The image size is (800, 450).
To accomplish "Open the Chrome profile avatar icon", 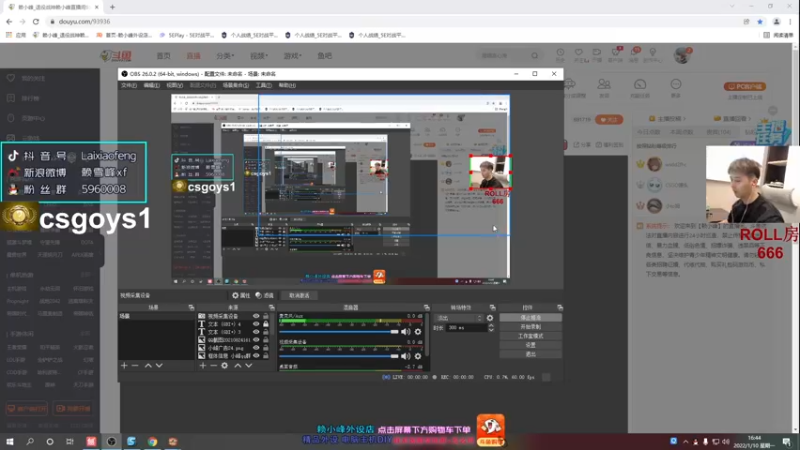I will tap(777, 21).
